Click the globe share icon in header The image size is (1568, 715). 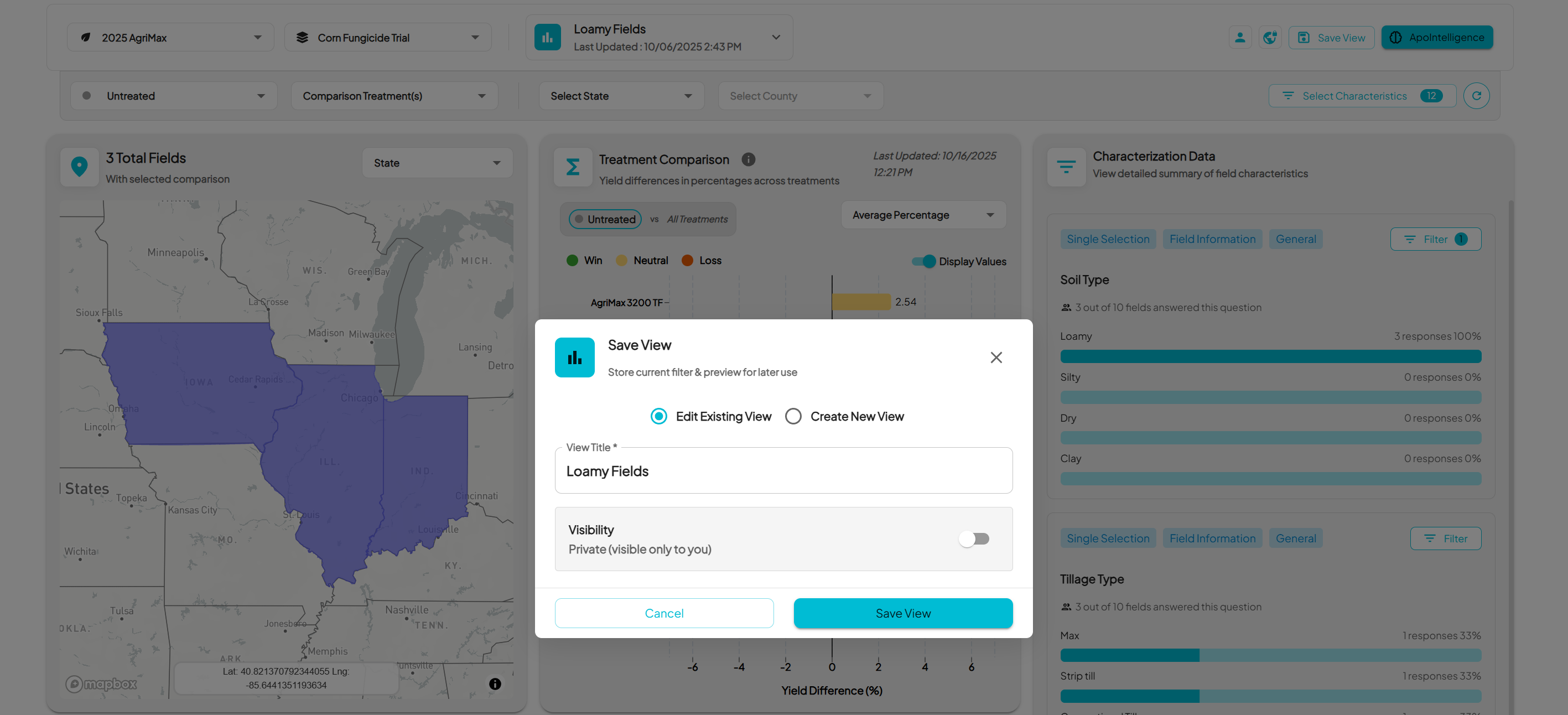click(1270, 38)
